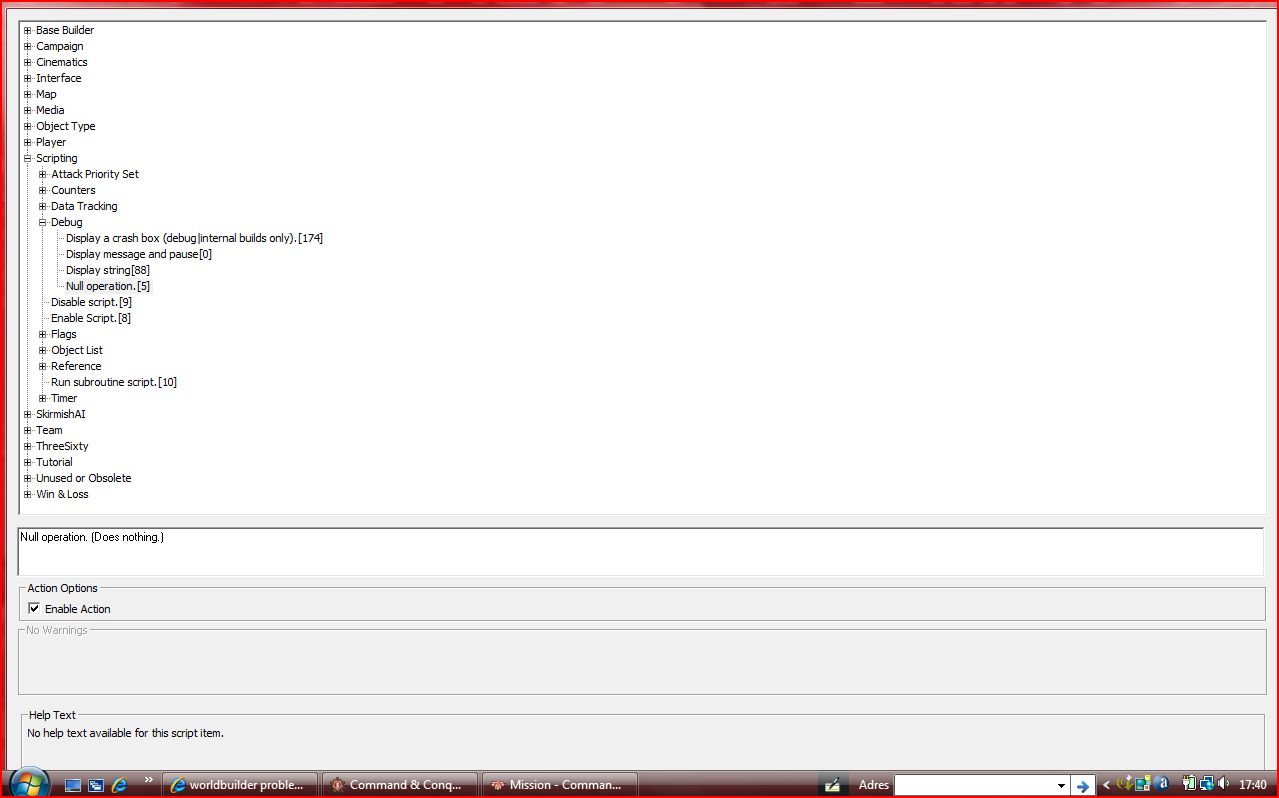
Task: Expand the Attack Priority Set node
Action: click(x=43, y=174)
